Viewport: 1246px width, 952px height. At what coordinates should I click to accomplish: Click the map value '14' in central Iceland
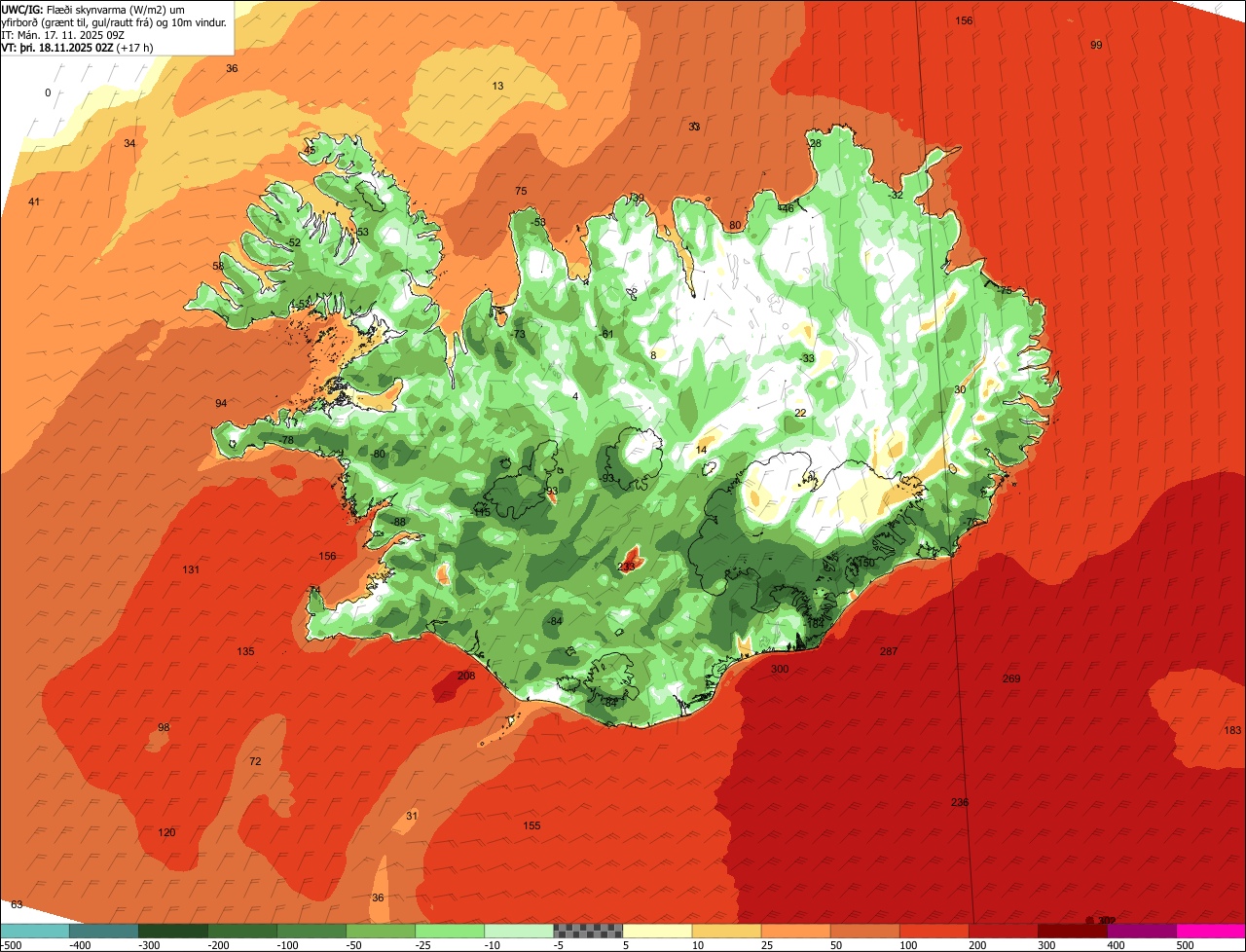701,450
